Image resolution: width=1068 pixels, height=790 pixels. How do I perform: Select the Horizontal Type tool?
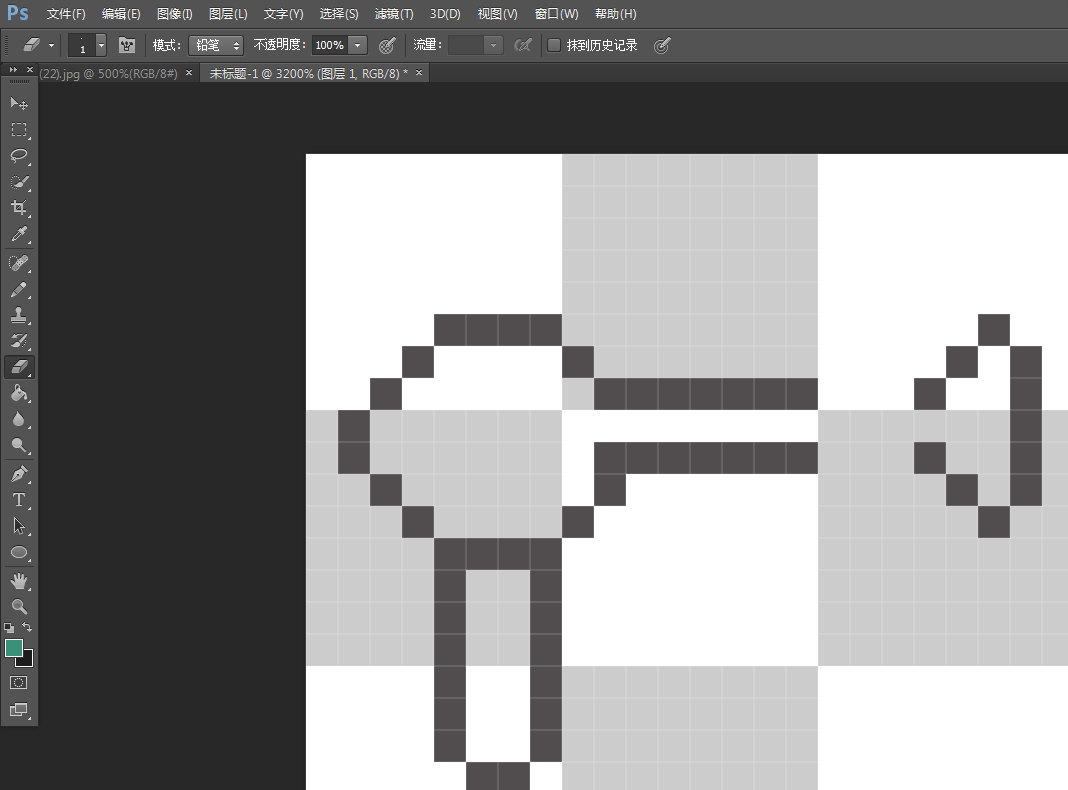tap(19, 500)
